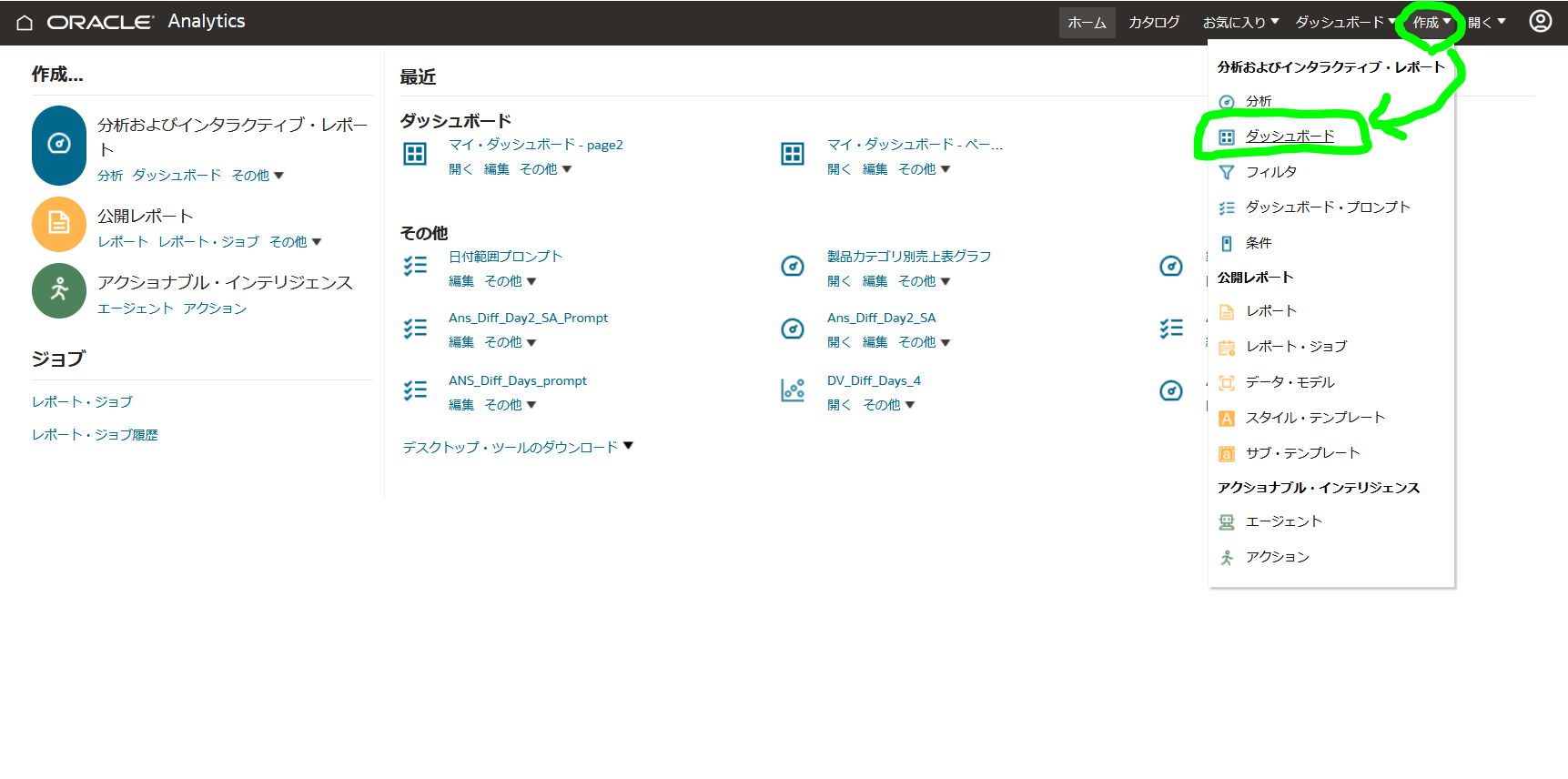Select 条件 in the 作成 menu

click(1259, 243)
